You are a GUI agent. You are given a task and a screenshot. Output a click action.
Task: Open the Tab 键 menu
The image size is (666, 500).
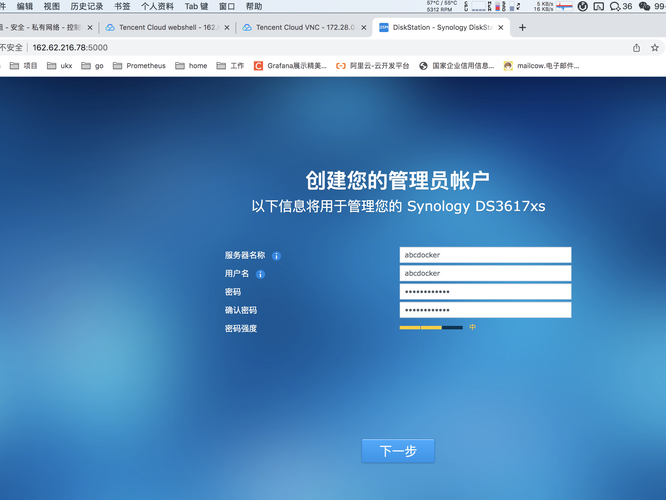coord(196,6)
